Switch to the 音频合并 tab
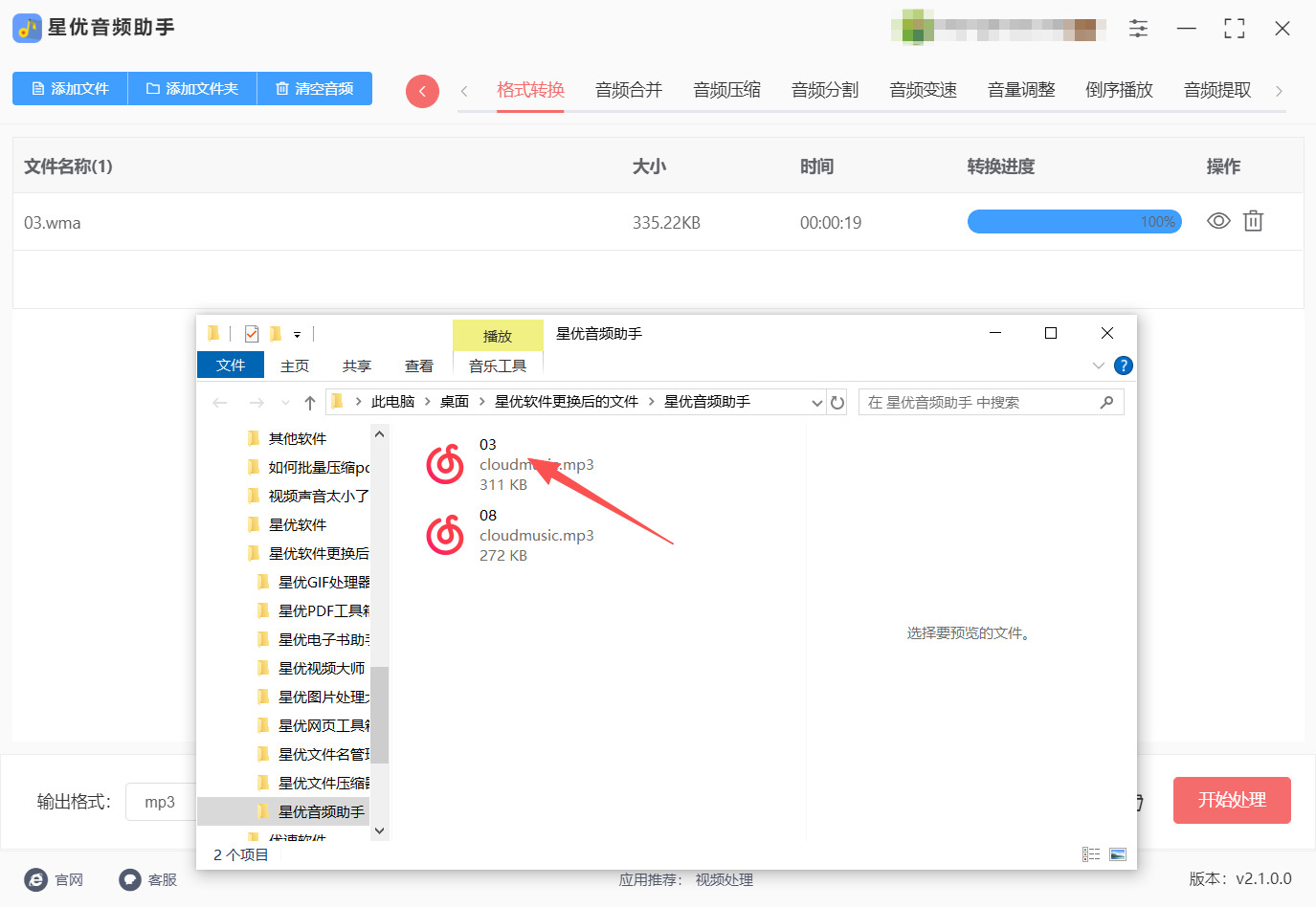 point(629,90)
